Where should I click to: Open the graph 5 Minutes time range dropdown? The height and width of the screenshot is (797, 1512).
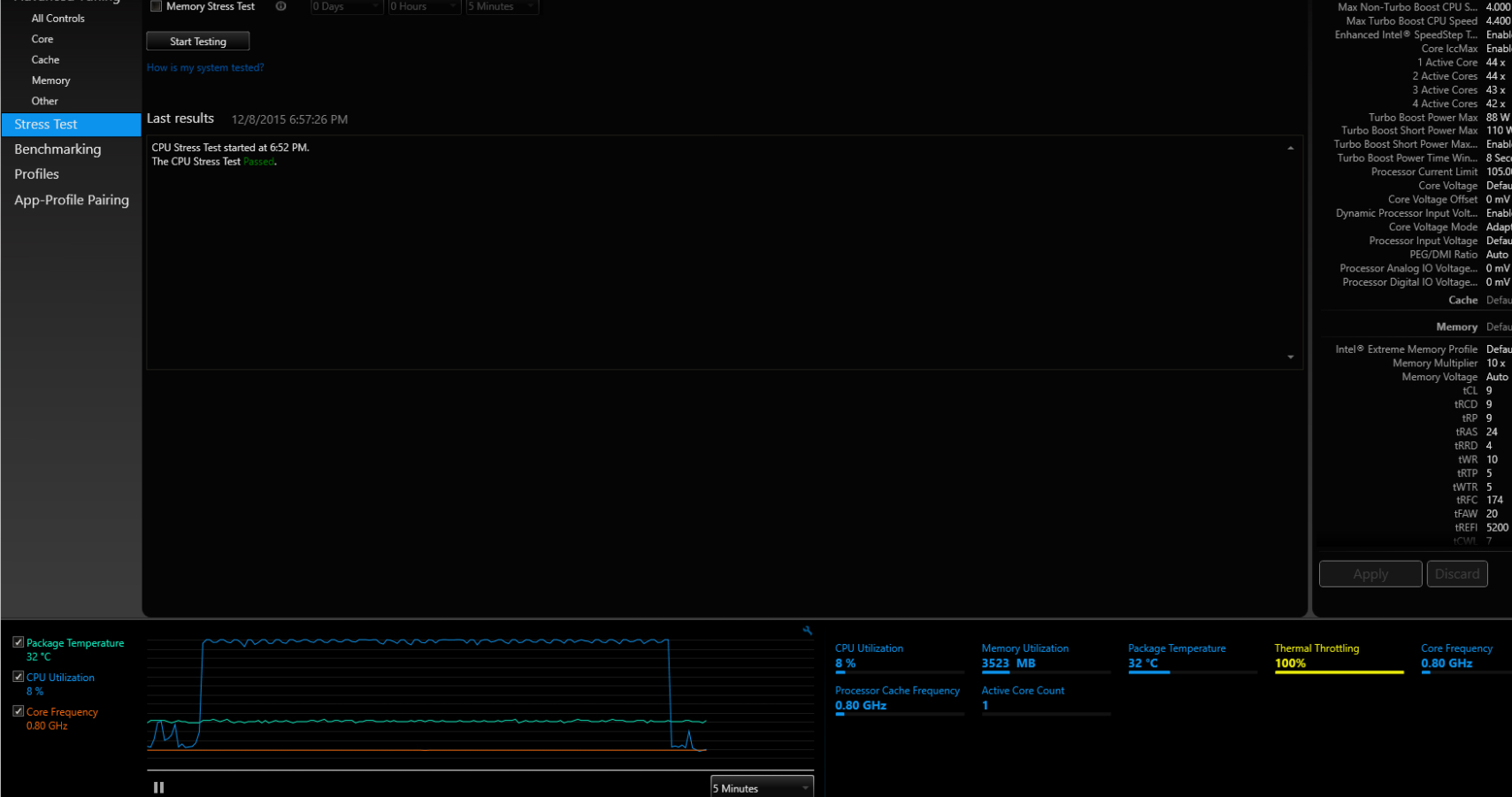point(762,787)
